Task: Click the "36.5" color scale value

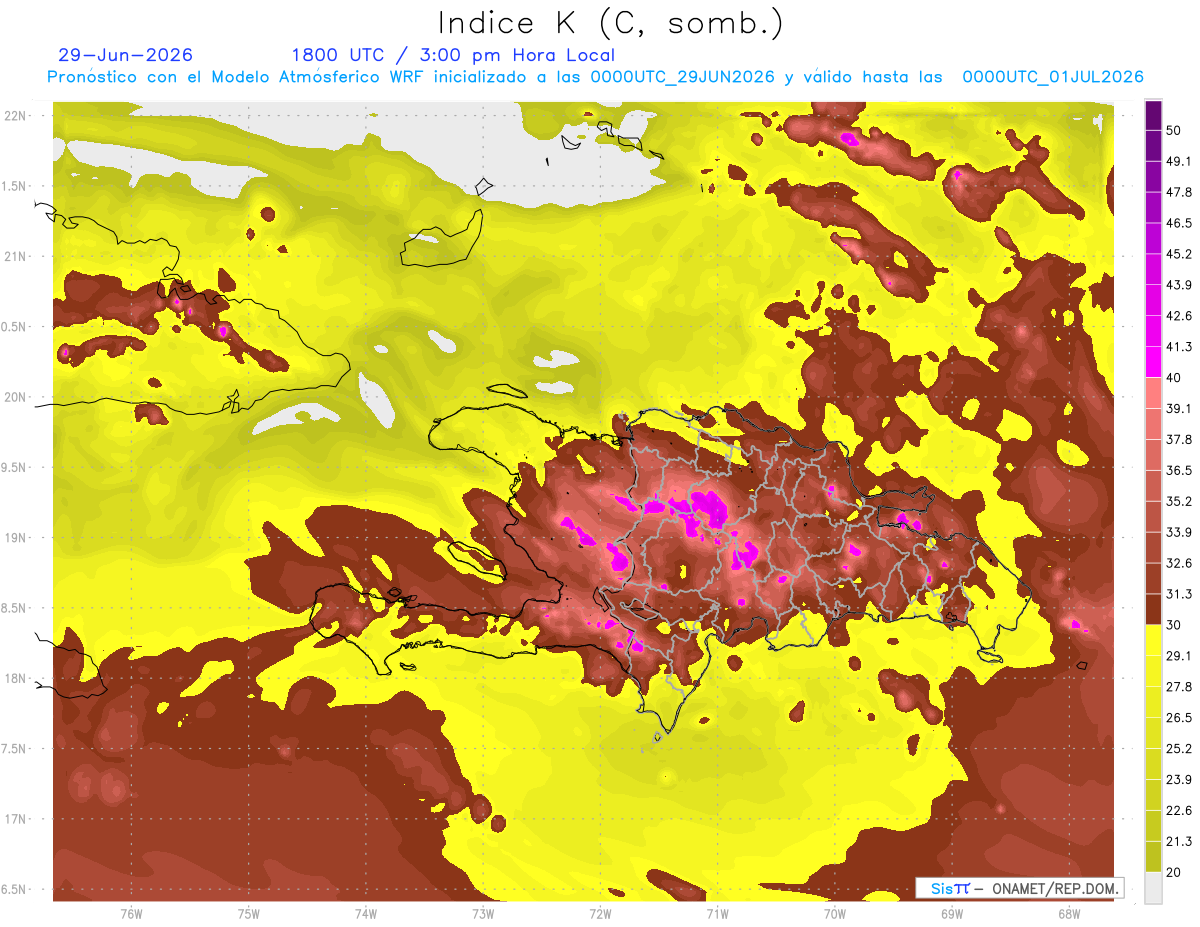Action: point(1178,470)
